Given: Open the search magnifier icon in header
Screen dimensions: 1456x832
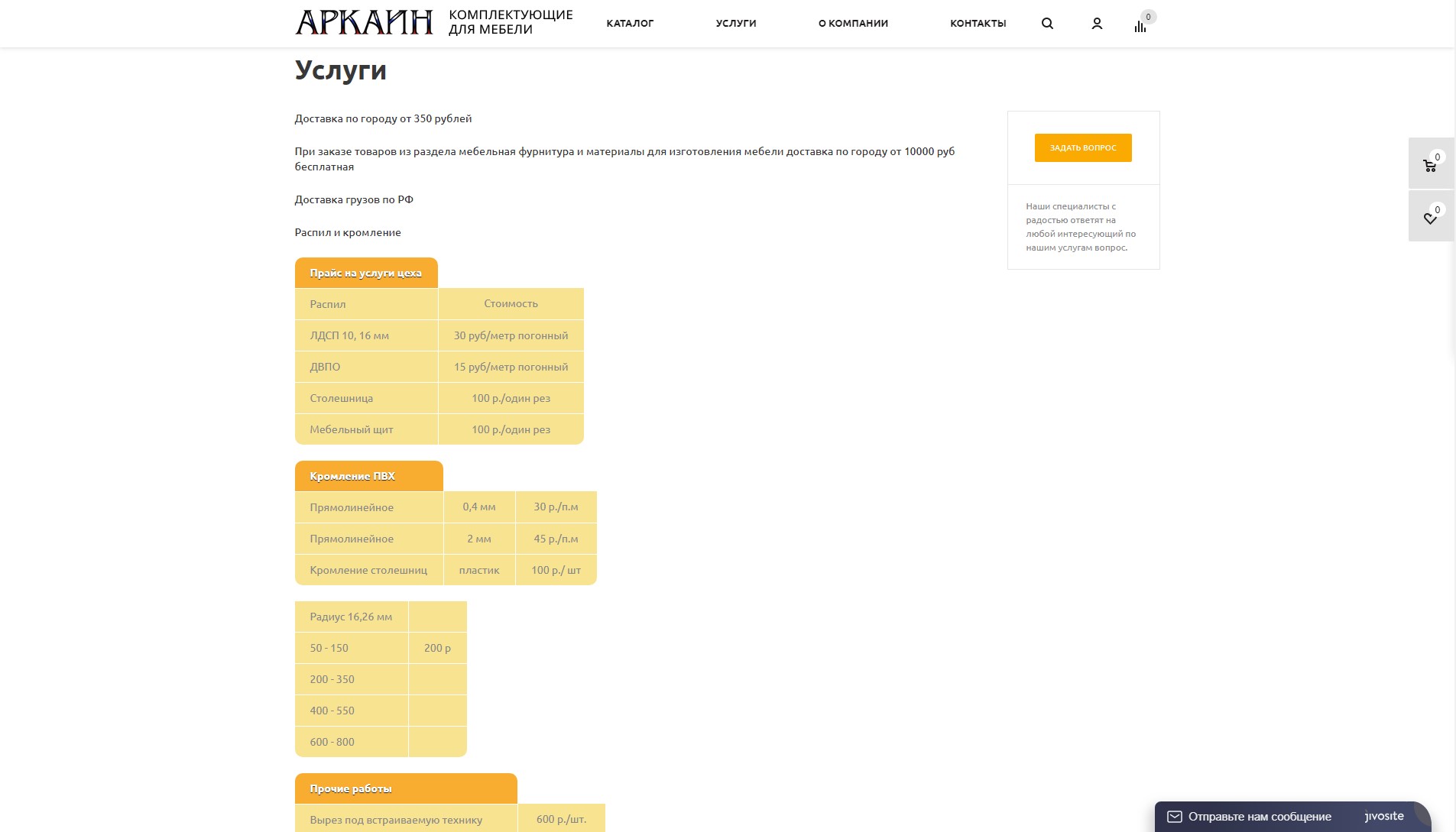Looking at the screenshot, I should click(1047, 24).
